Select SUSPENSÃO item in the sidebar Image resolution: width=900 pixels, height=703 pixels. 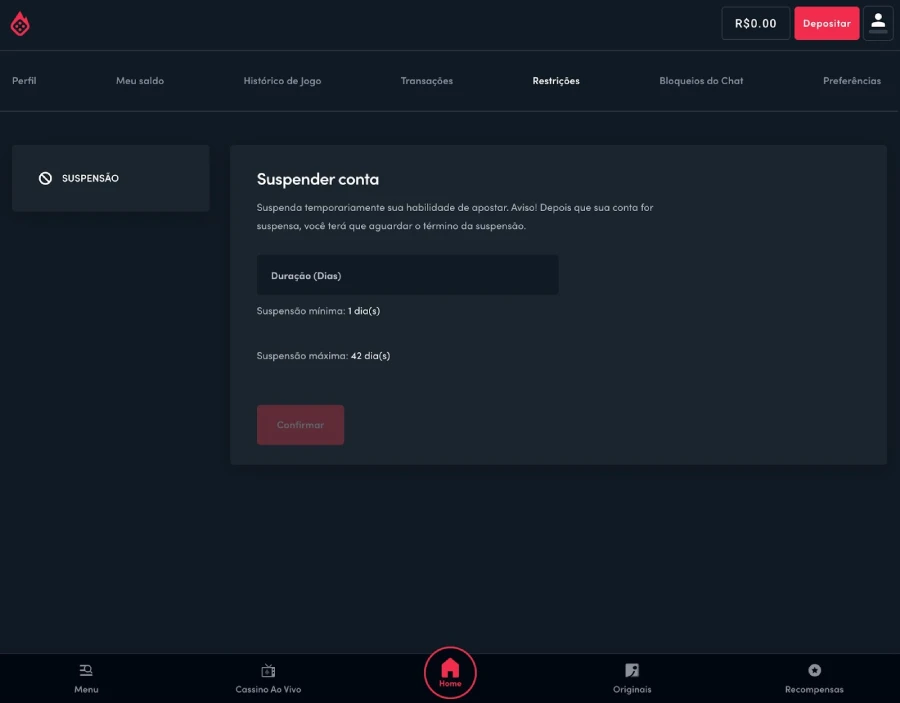[111, 178]
